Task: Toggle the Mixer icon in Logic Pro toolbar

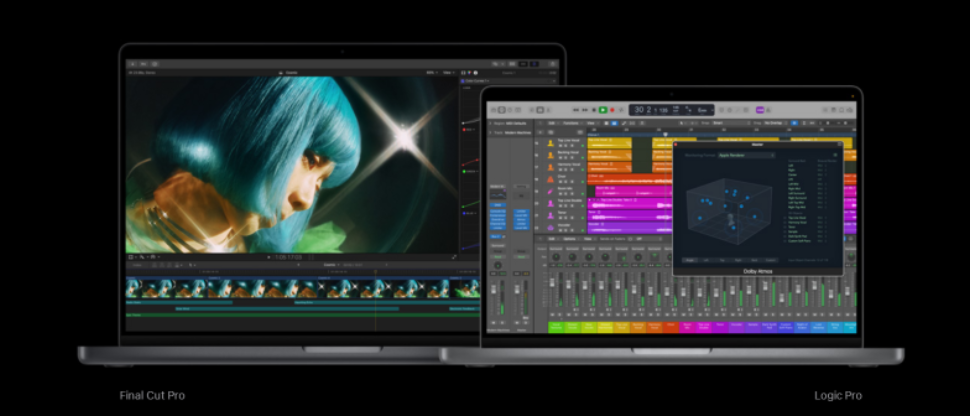Action: pos(540,110)
